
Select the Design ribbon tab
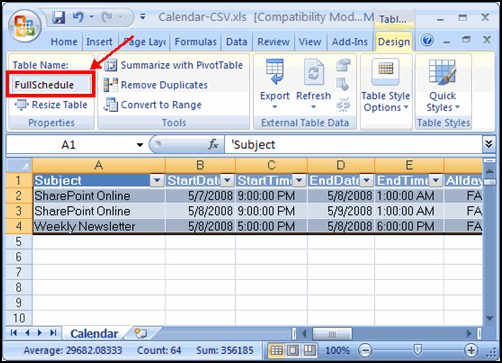pyautogui.click(x=394, y=42)
